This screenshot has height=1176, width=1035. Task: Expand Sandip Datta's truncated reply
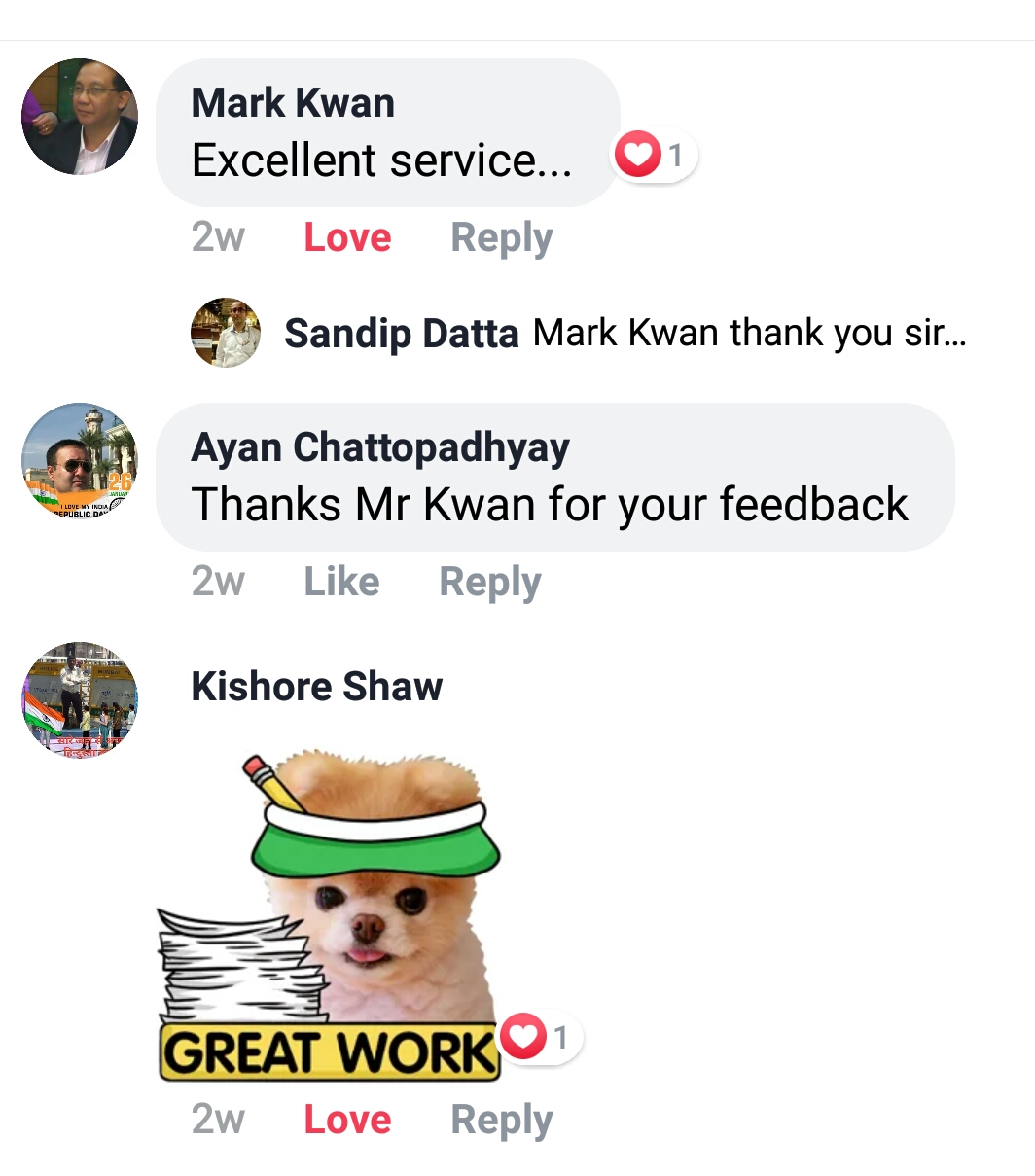tap(749, 334)
